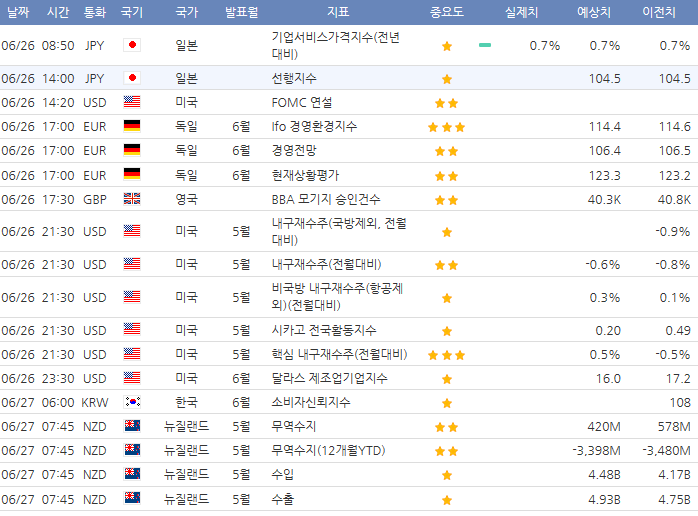Click Japan flag in 선행지수 row
Screen dimensions: 698x516
pyautogui.click(x=132, y=78)
